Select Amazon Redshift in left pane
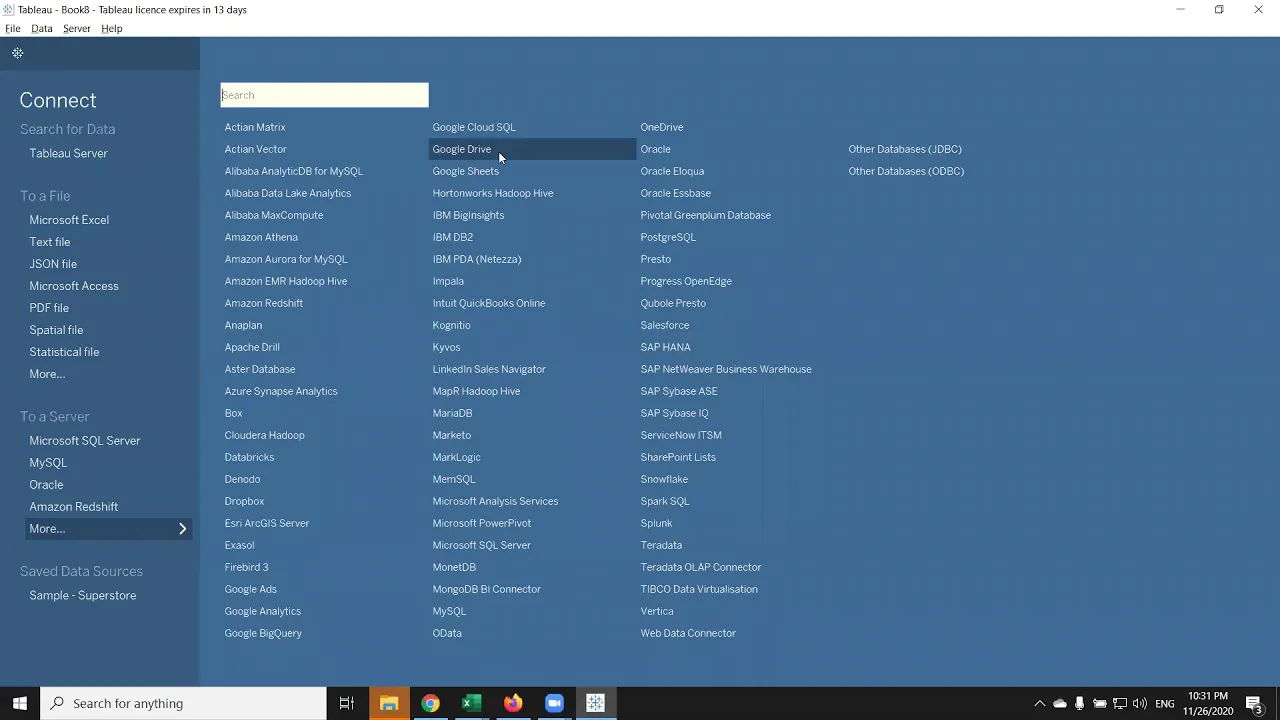This screenshot has height=720, width=1280. pyautogui.click(x=74, y=507)
